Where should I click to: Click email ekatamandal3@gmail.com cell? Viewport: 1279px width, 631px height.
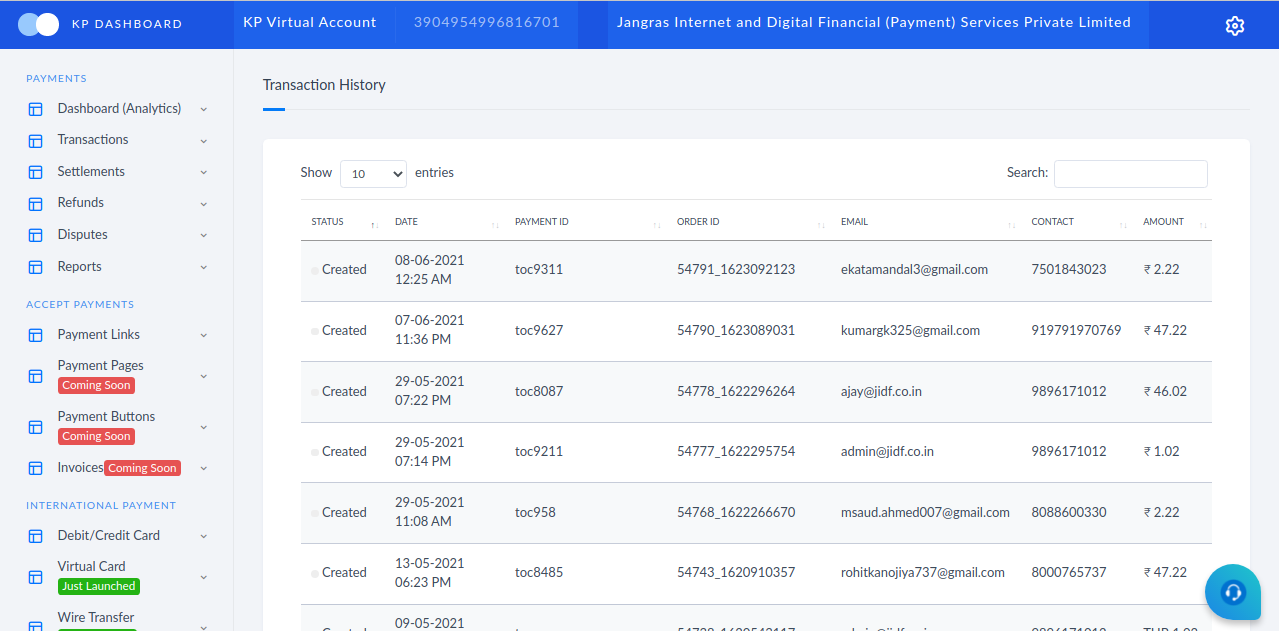click(x=914, y=269)
